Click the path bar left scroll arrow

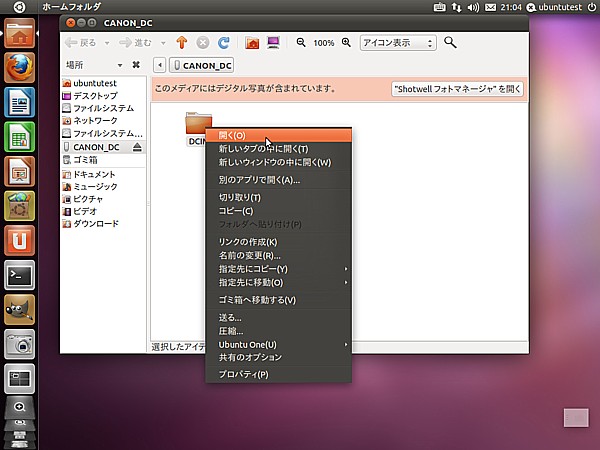160,65
